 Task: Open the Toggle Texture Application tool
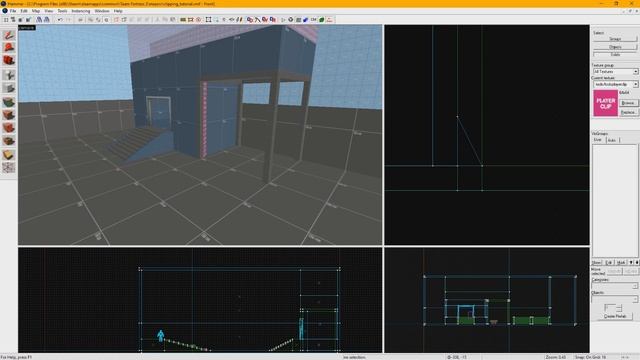(x=9, y=102)
